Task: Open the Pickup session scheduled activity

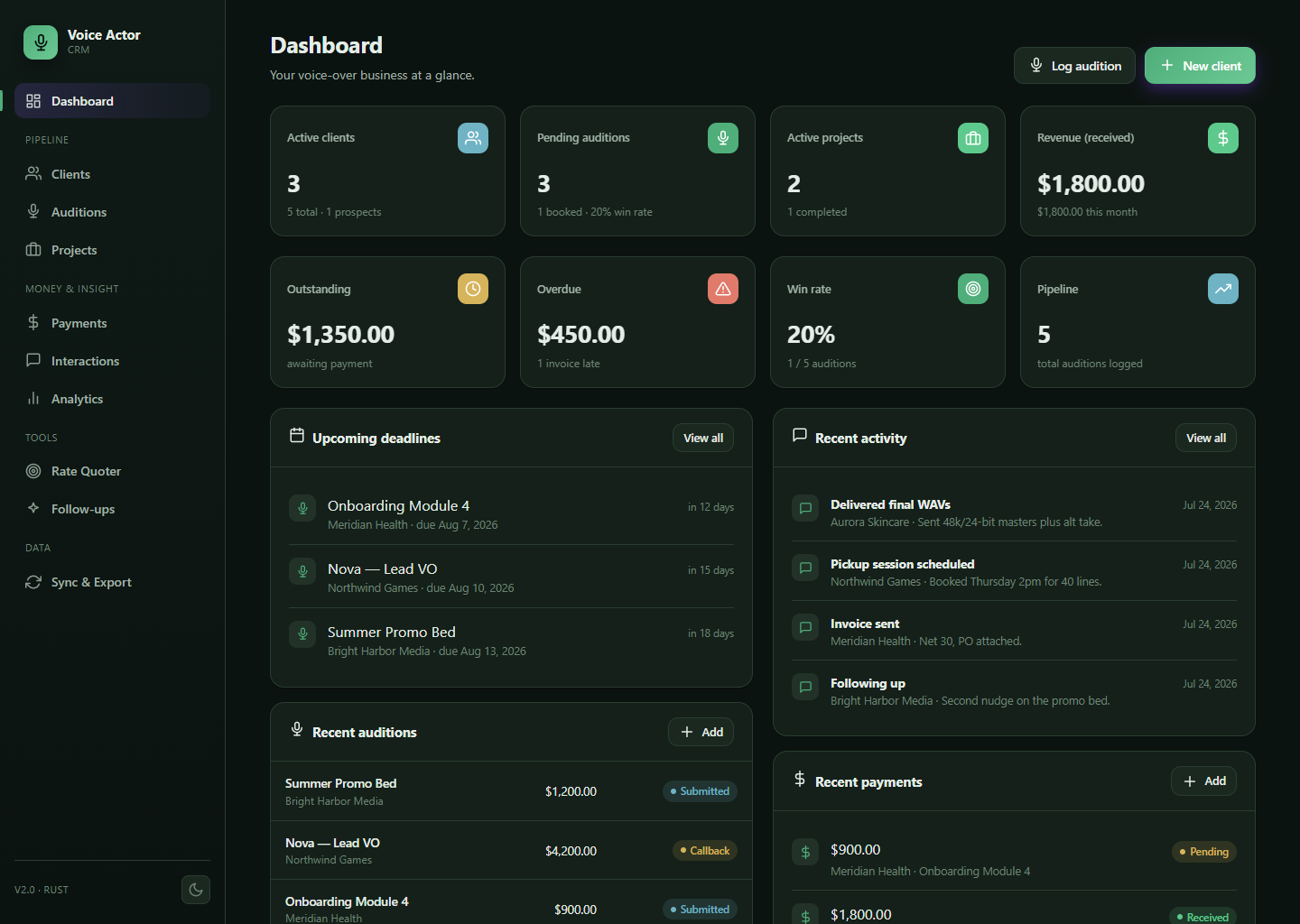Action: point(1014,572)
